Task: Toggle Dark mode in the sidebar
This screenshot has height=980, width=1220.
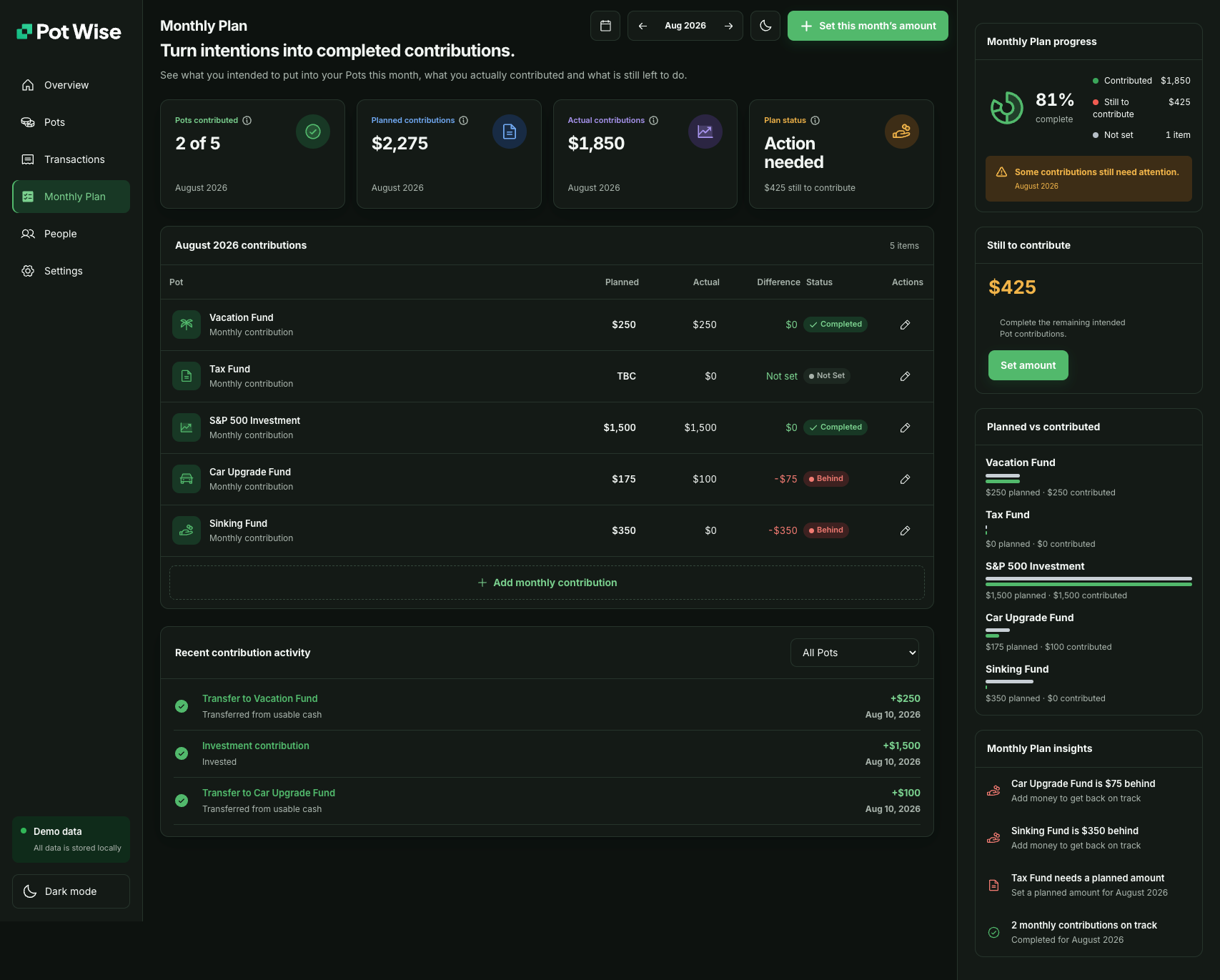Action: pyautogui.click(x=71, y=891)
